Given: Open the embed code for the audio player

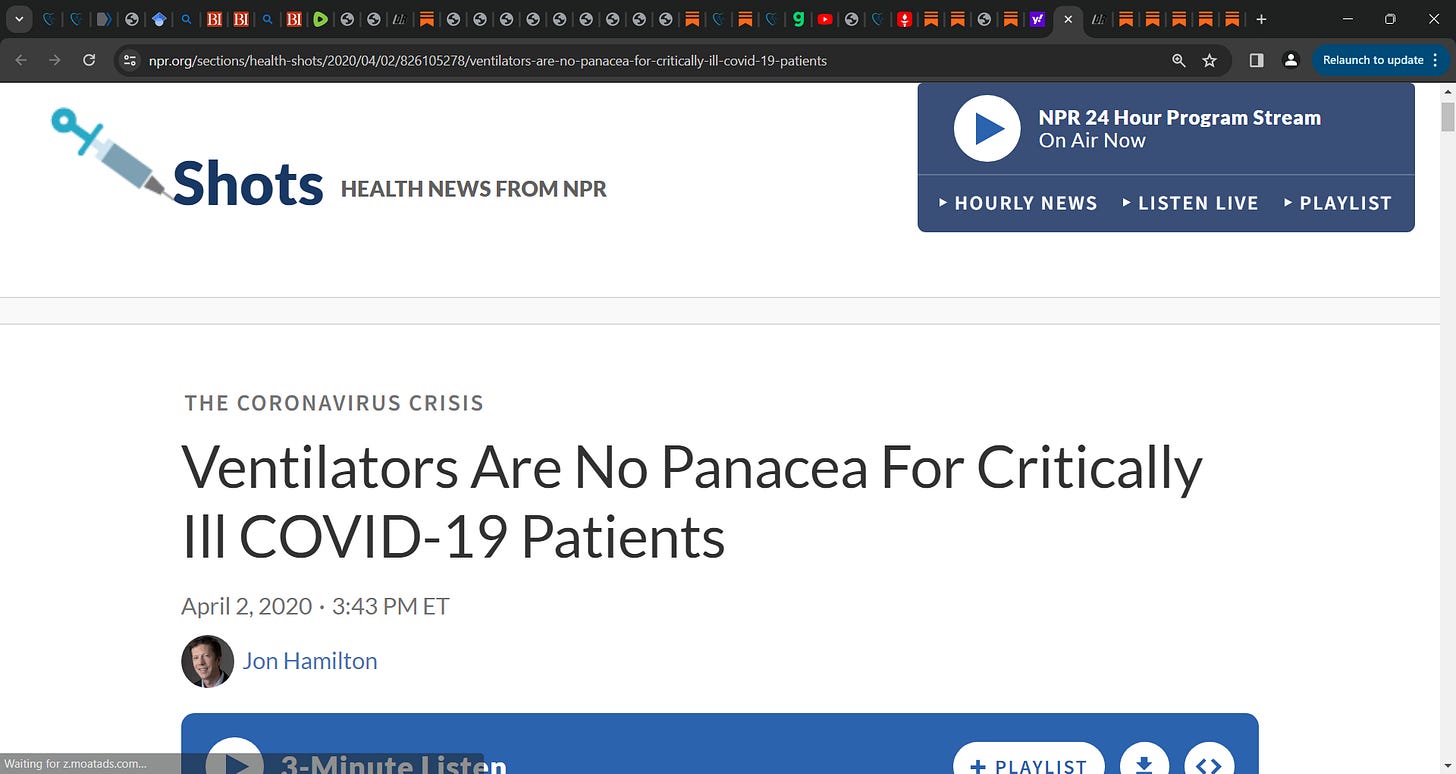Looking at the screenshot, I should coord(1209,763).
